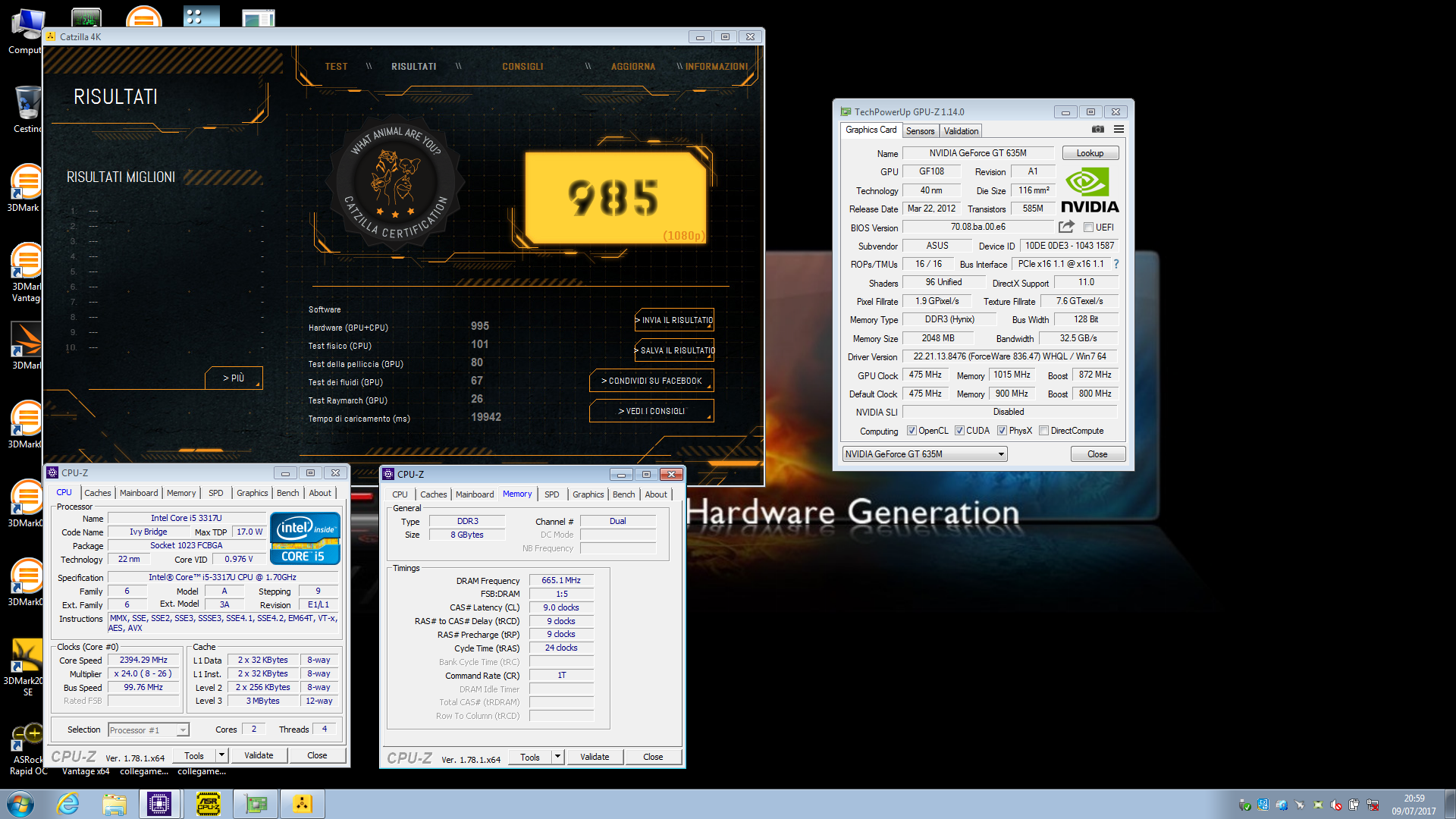The image size is (1456, 819).
Task: Click the Driver Version field in GPU-Z
Action: (1009, 356)
